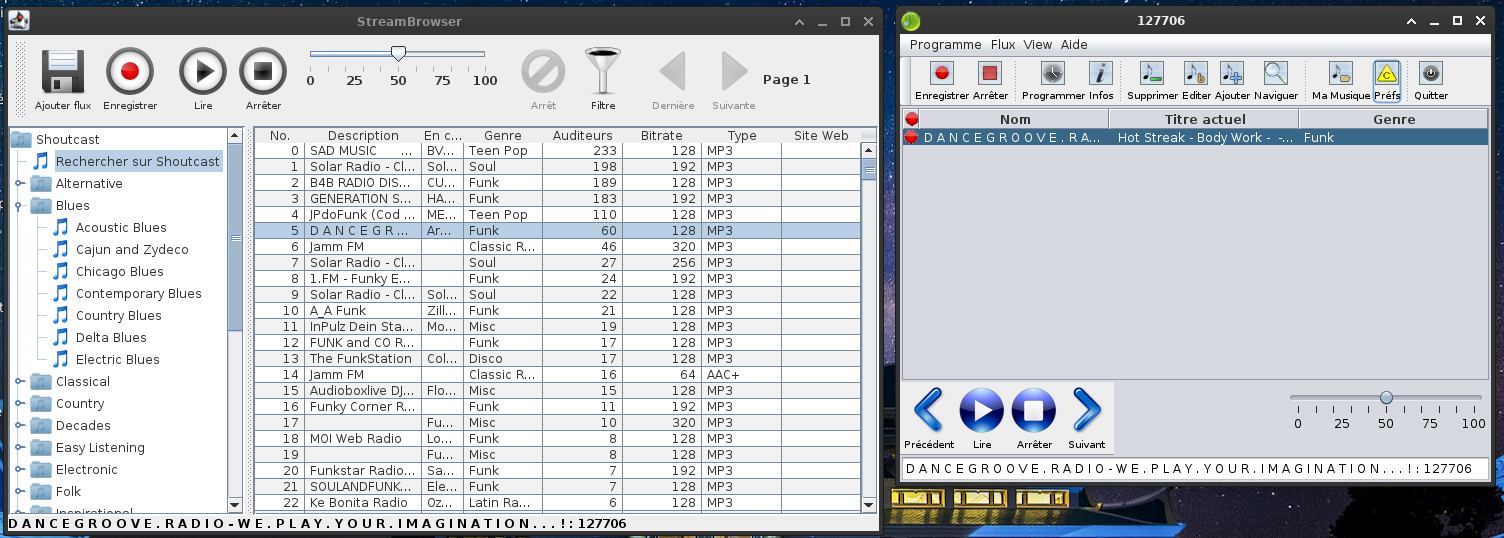The height and width of the screenshot is (538, 1504).
Task: Start playback with Lire in StreamBrowser
Action: click(x=203, y=72)
